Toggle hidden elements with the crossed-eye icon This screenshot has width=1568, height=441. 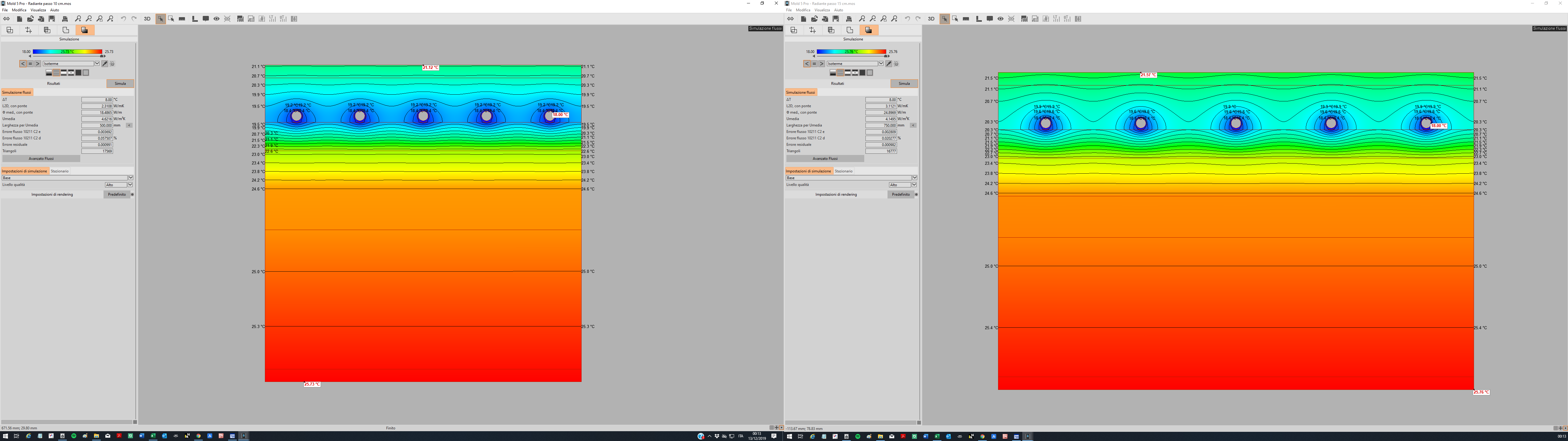[x=228, y=19]
